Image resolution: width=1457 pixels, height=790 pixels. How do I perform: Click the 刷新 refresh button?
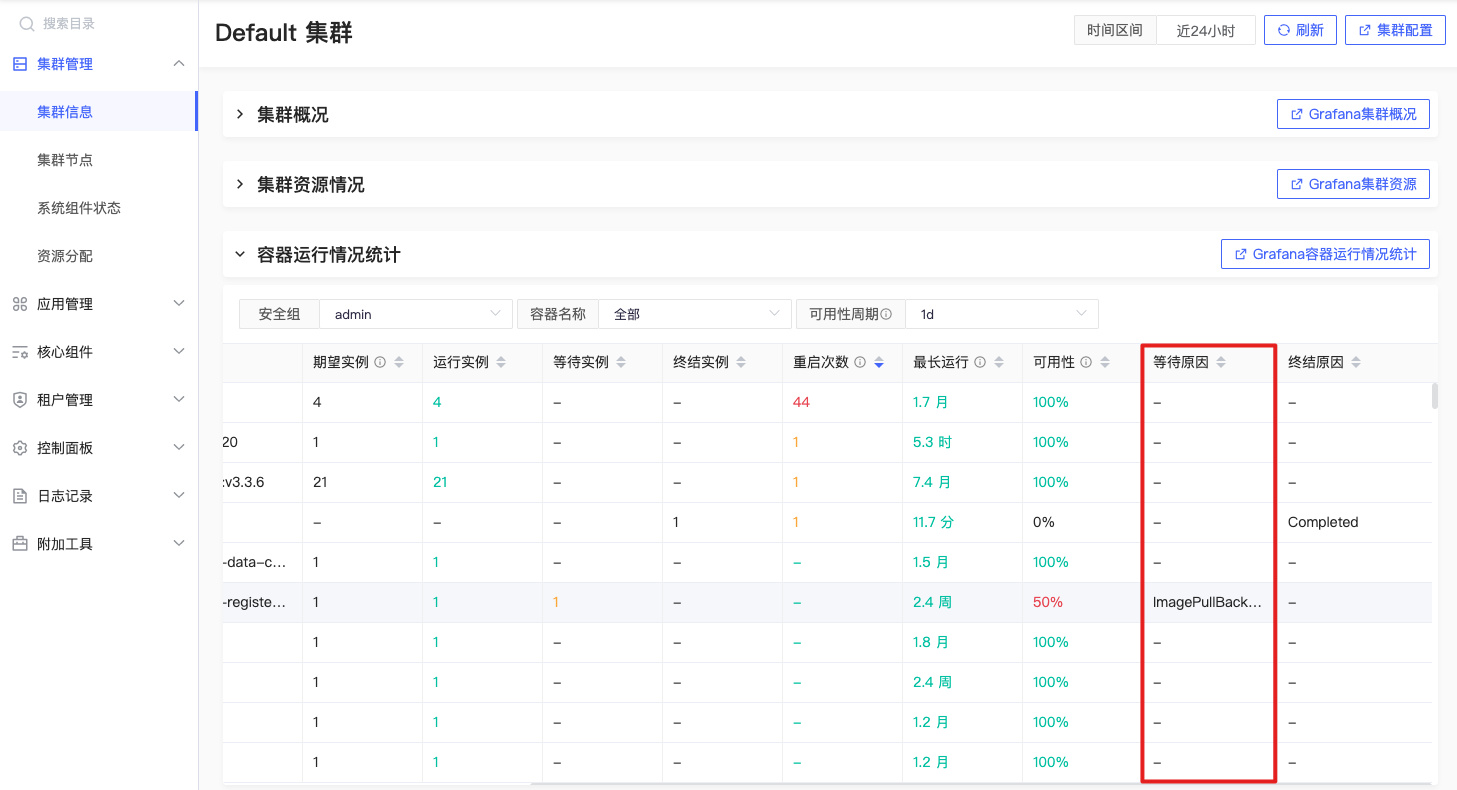1300,30
